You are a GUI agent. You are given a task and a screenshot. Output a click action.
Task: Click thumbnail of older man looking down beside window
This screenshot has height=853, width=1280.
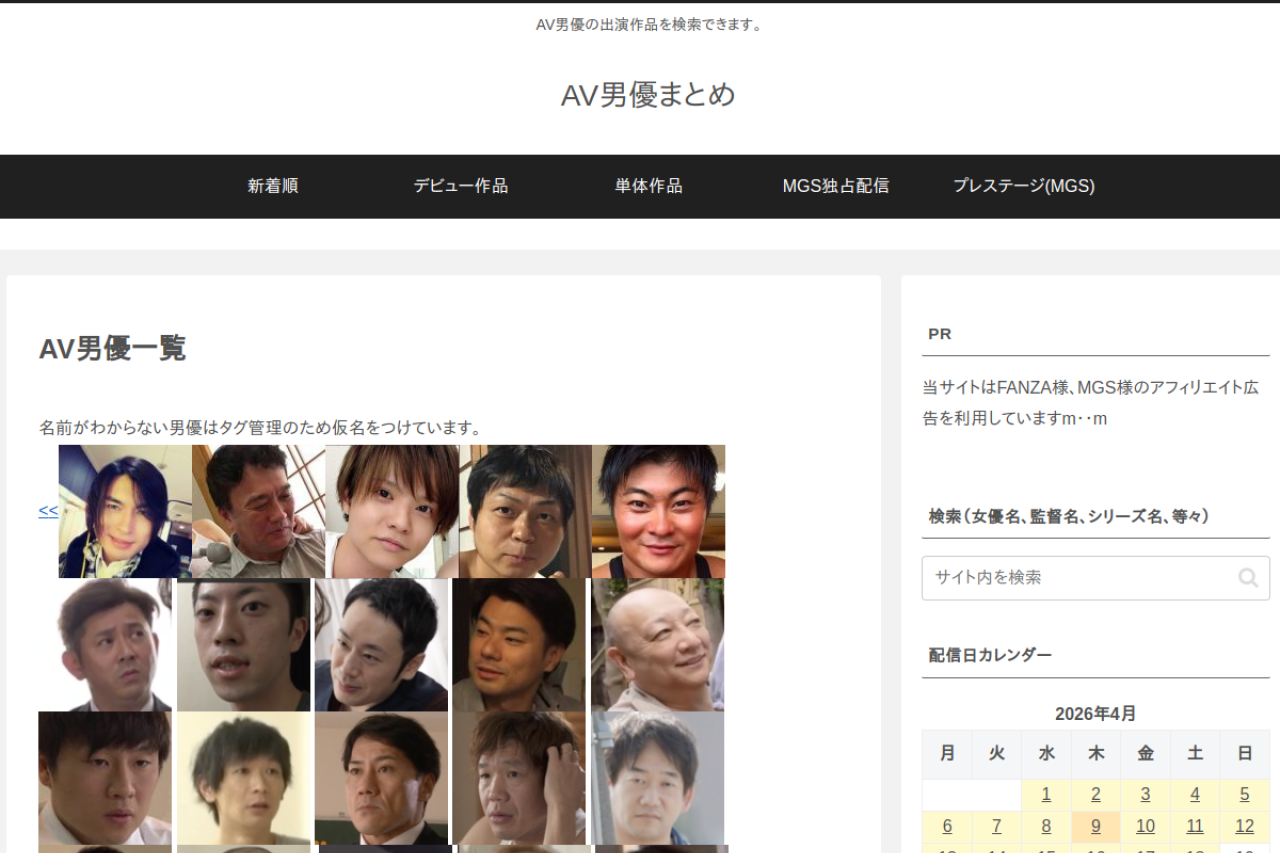tap(258, 511)
